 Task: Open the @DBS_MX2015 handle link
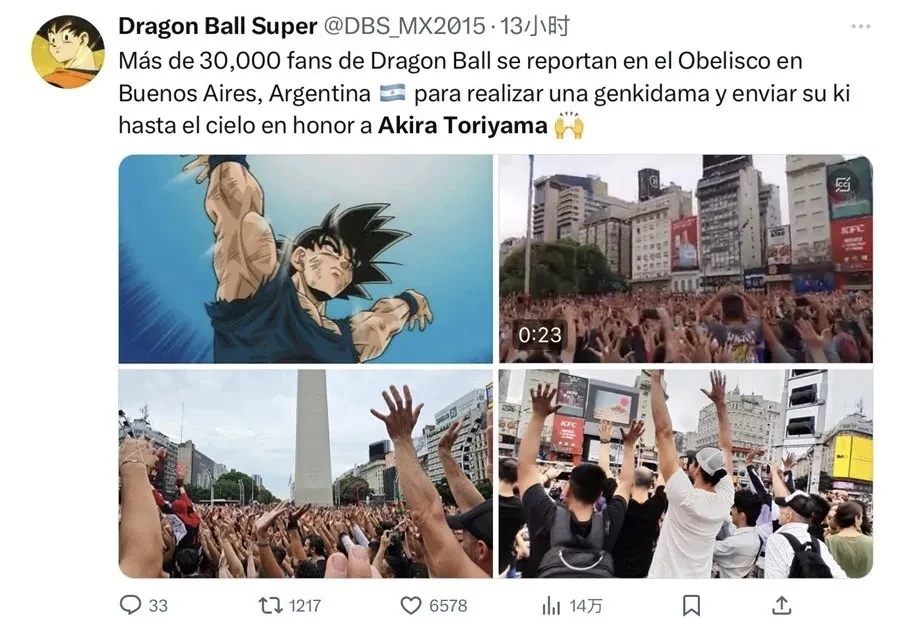click(x=404, y=27)
